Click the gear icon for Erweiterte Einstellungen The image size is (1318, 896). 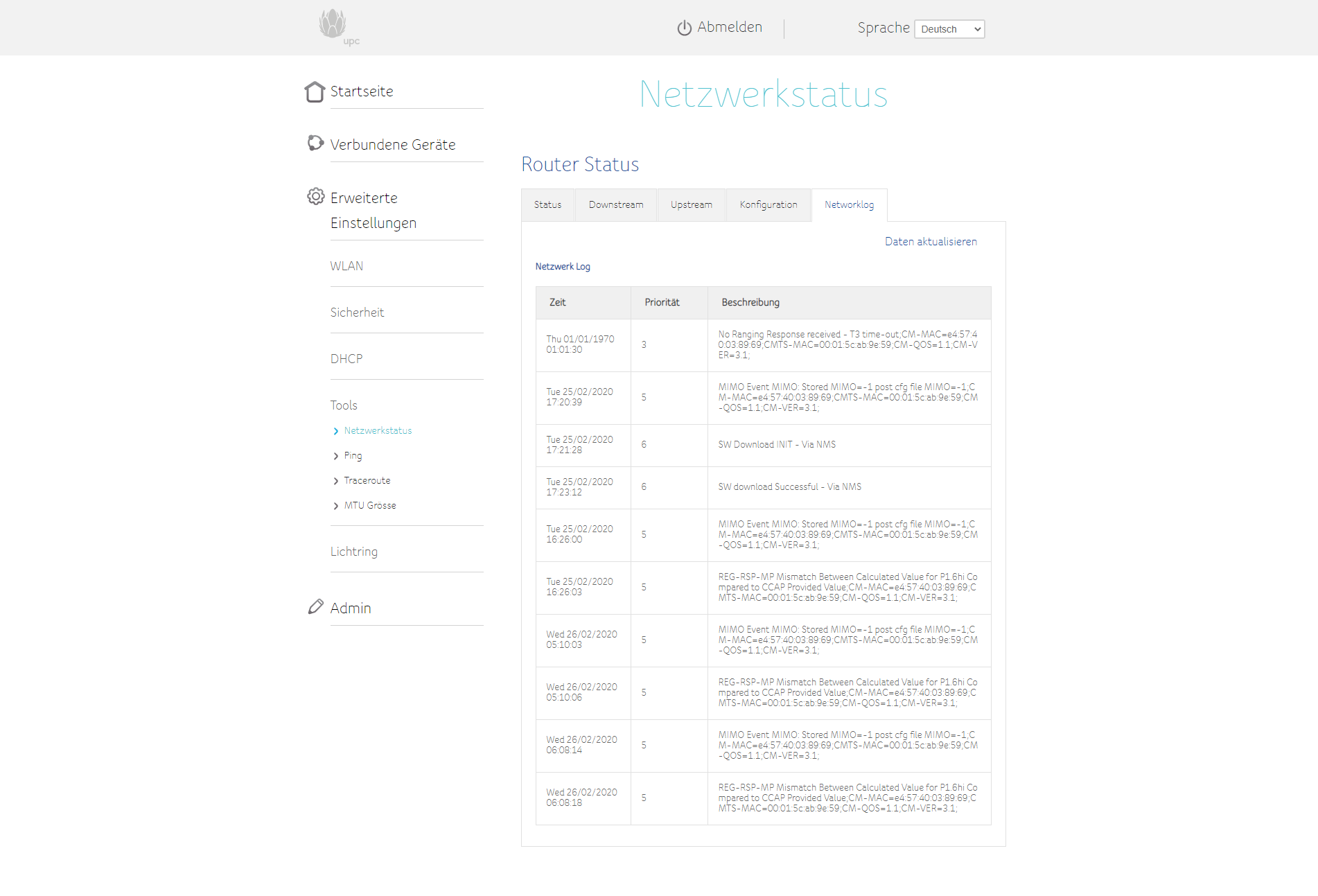[x=315, y=197]
